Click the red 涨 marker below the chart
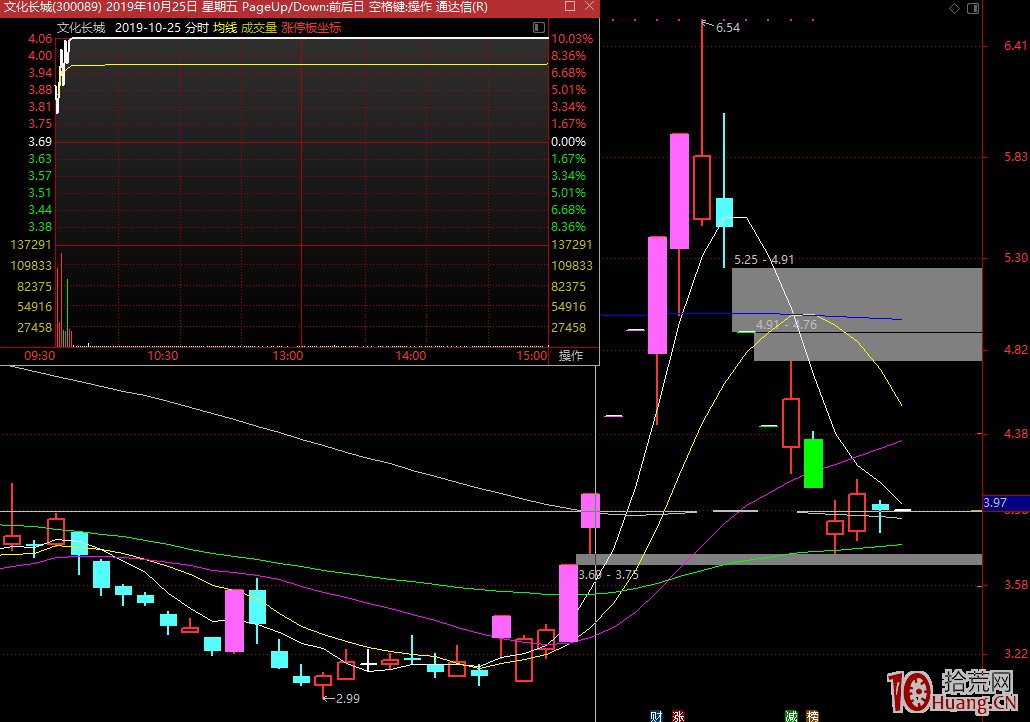1030x722 pixels. (679, 715)
